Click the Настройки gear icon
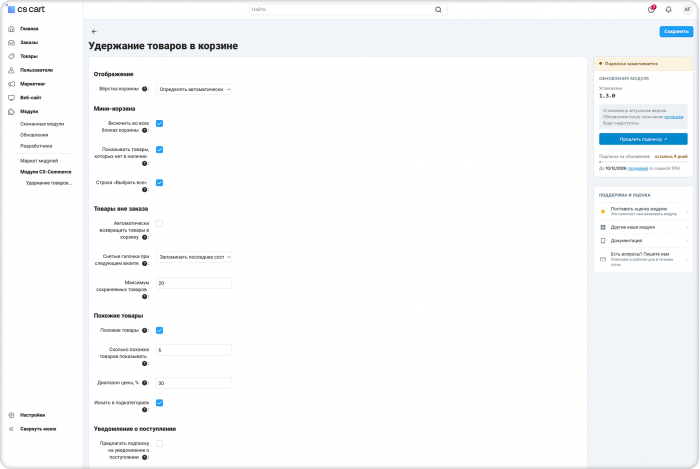The image size is (700, 469). pyautogui.click(x=11, y=415)
